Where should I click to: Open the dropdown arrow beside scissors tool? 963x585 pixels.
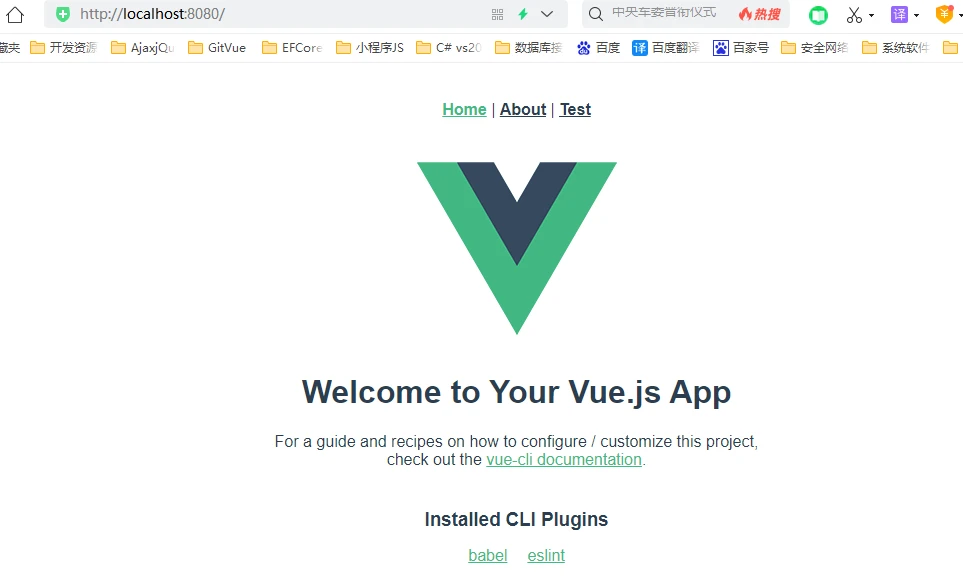click(x=871, y=15)
